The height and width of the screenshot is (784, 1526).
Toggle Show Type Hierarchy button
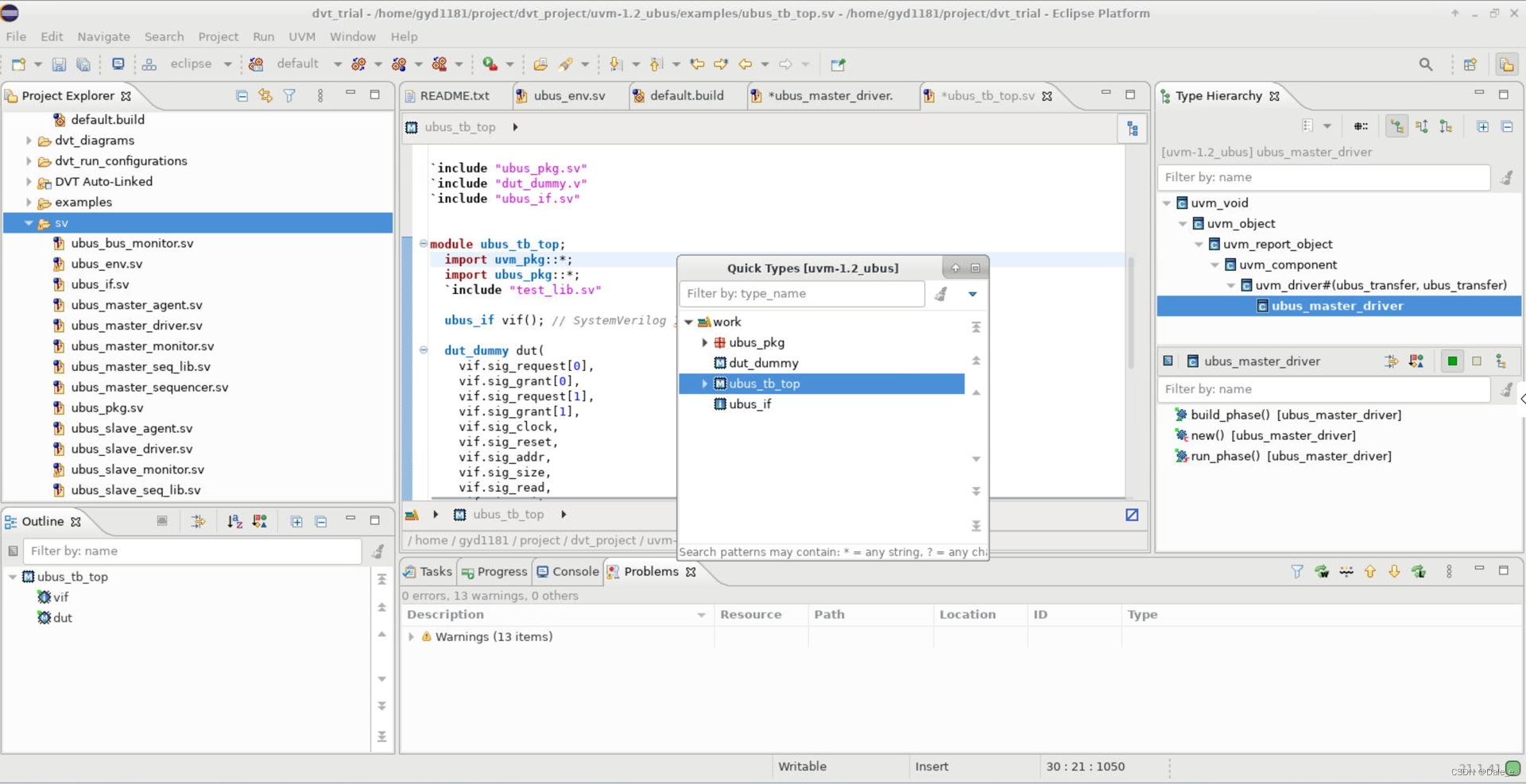tap(1396, 126)
